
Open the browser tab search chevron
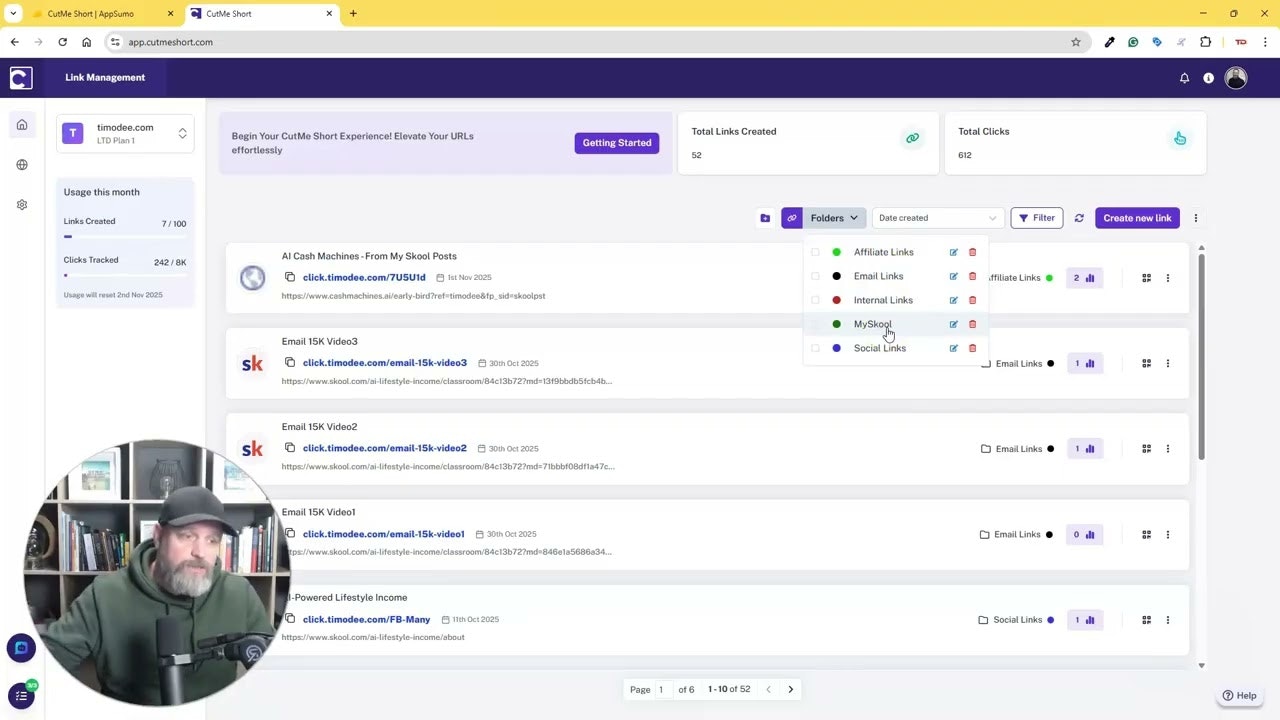click(12, 14)
